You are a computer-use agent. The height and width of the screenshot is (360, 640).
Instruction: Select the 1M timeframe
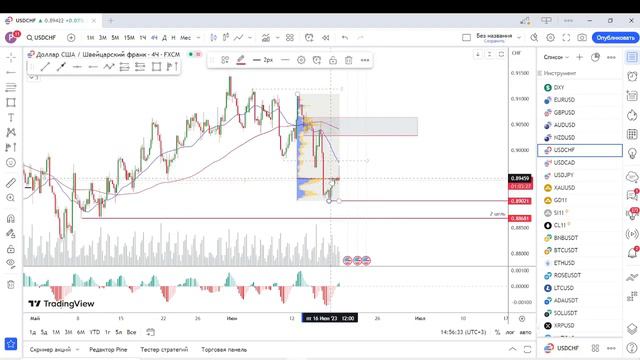click(90, 38)
